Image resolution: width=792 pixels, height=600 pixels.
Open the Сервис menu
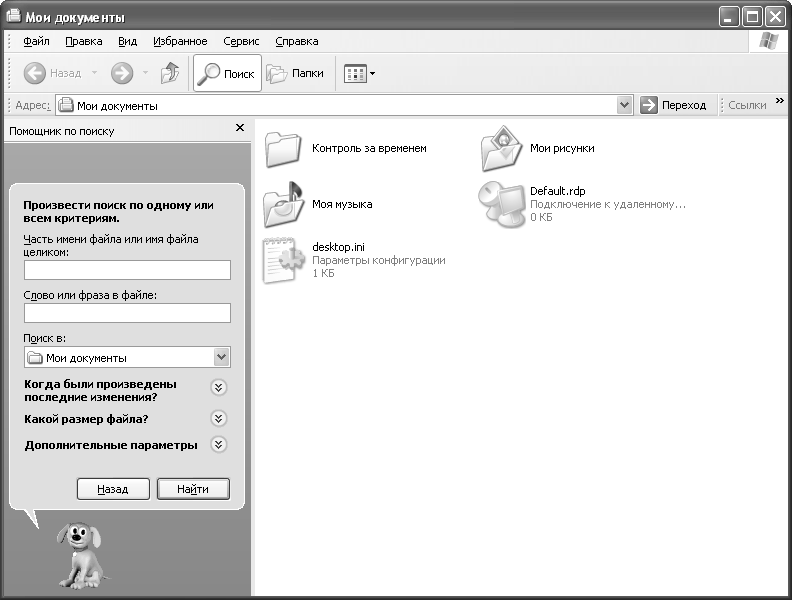(241, 41)
